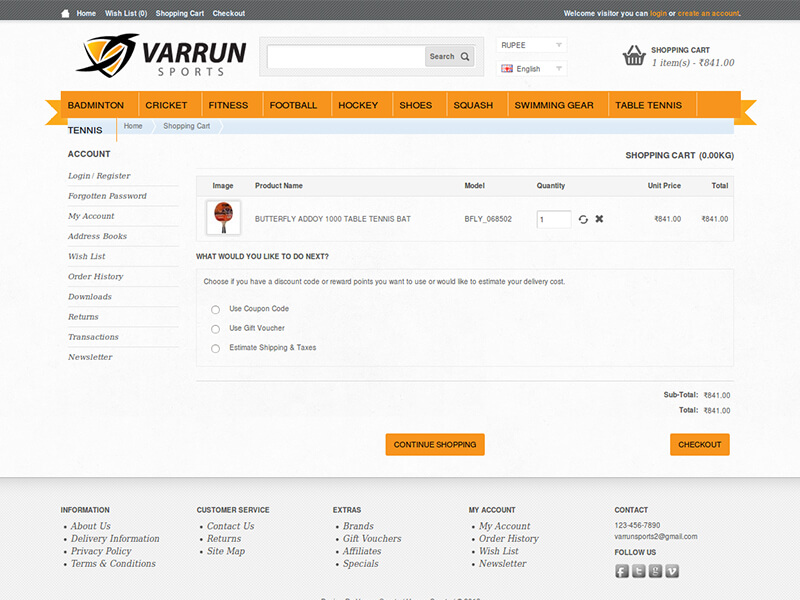Click the Search button with magnifier
Image resolution: width=800 pixels, height=600 pixels.
[449, 57]
